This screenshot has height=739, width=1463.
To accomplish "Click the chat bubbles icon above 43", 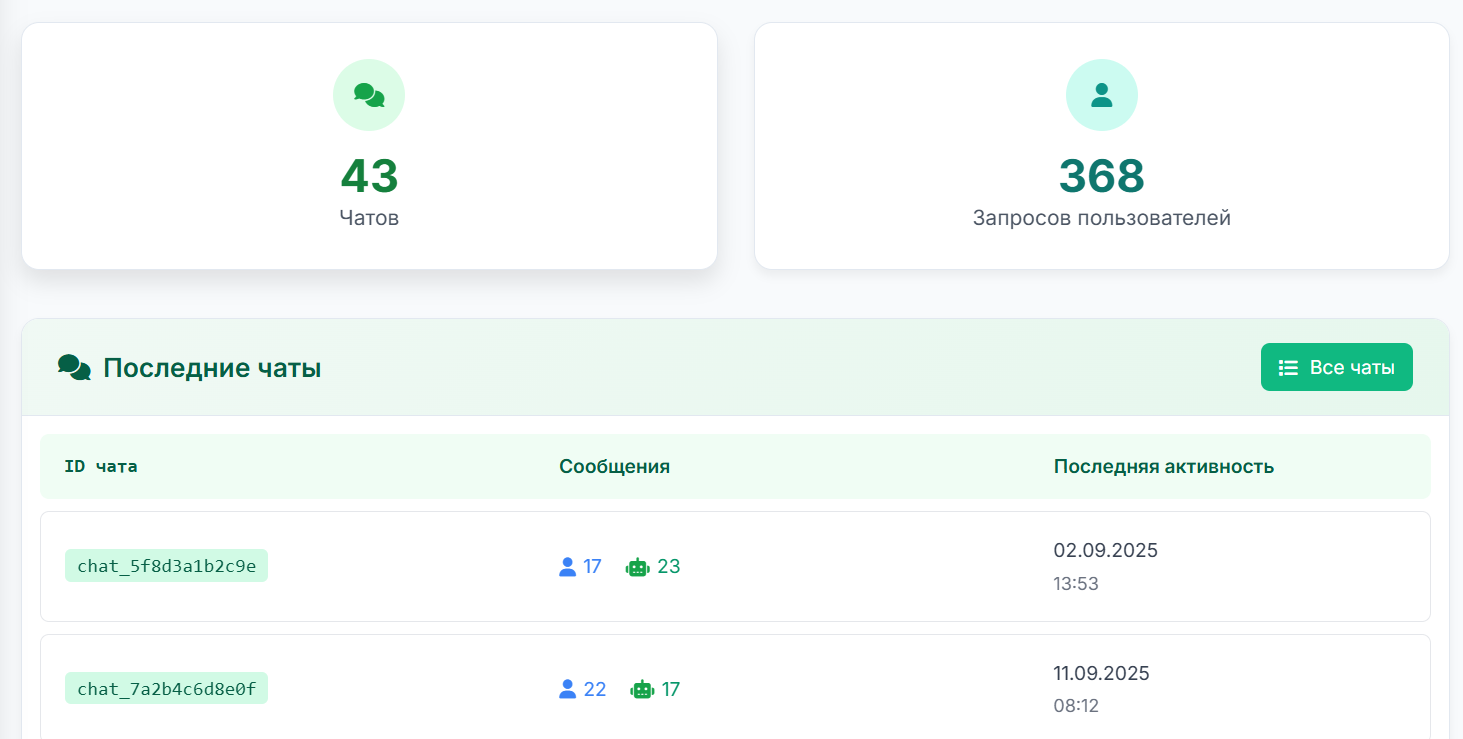I will pos(369,95).
